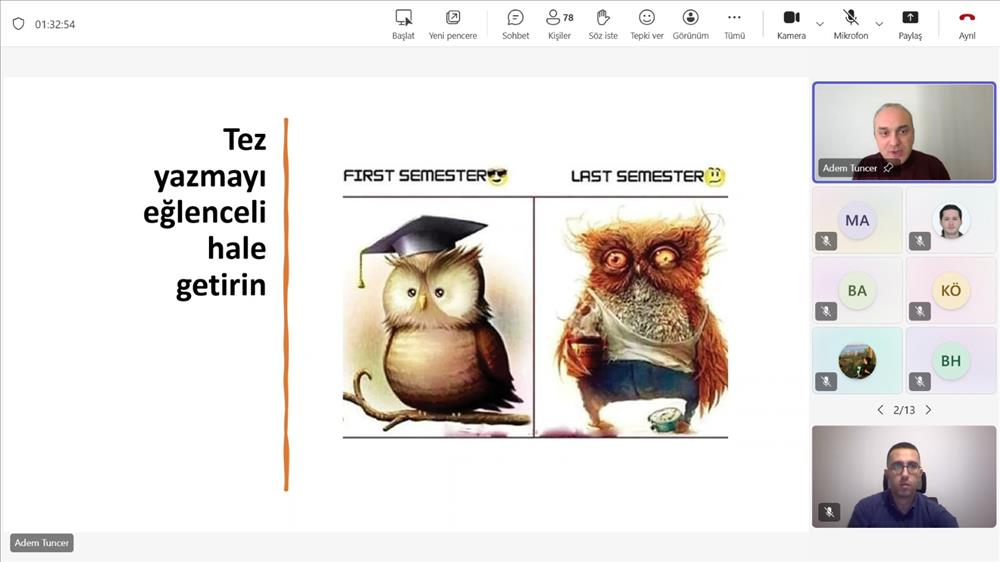Open the Sohbet chat panel
The height and width of the screenshot is (562, 1000).
pos(515,24)
